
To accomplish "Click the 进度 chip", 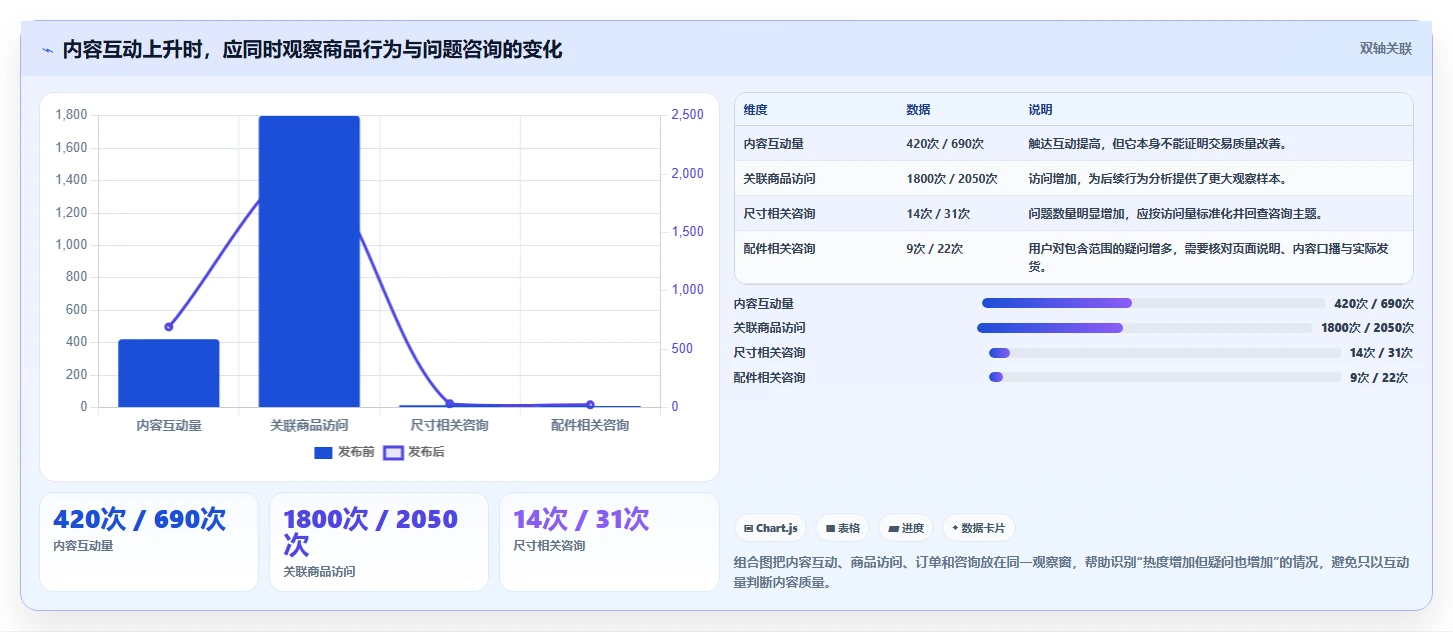I will [906, 528].
